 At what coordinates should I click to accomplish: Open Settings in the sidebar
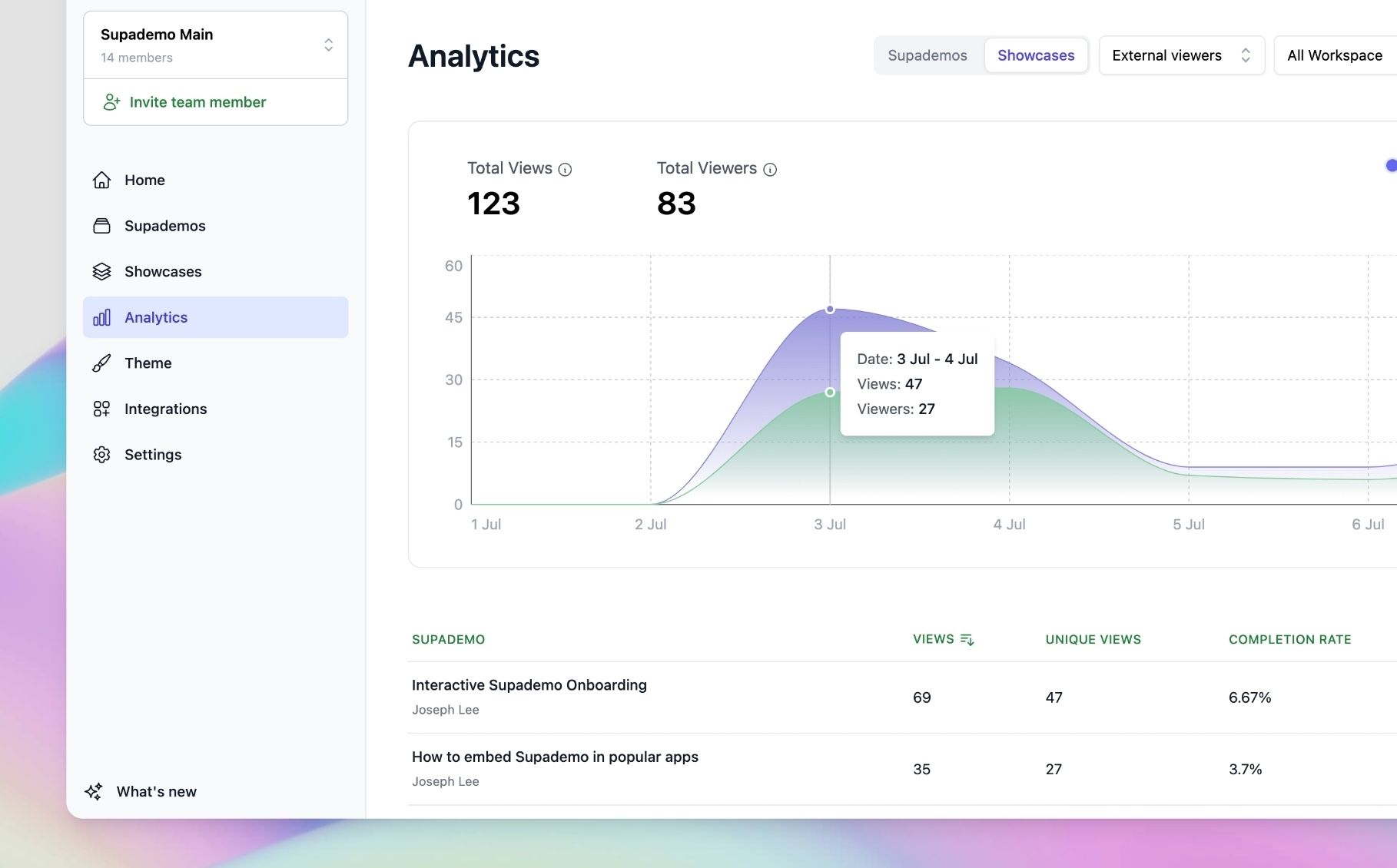click(215, 455)
